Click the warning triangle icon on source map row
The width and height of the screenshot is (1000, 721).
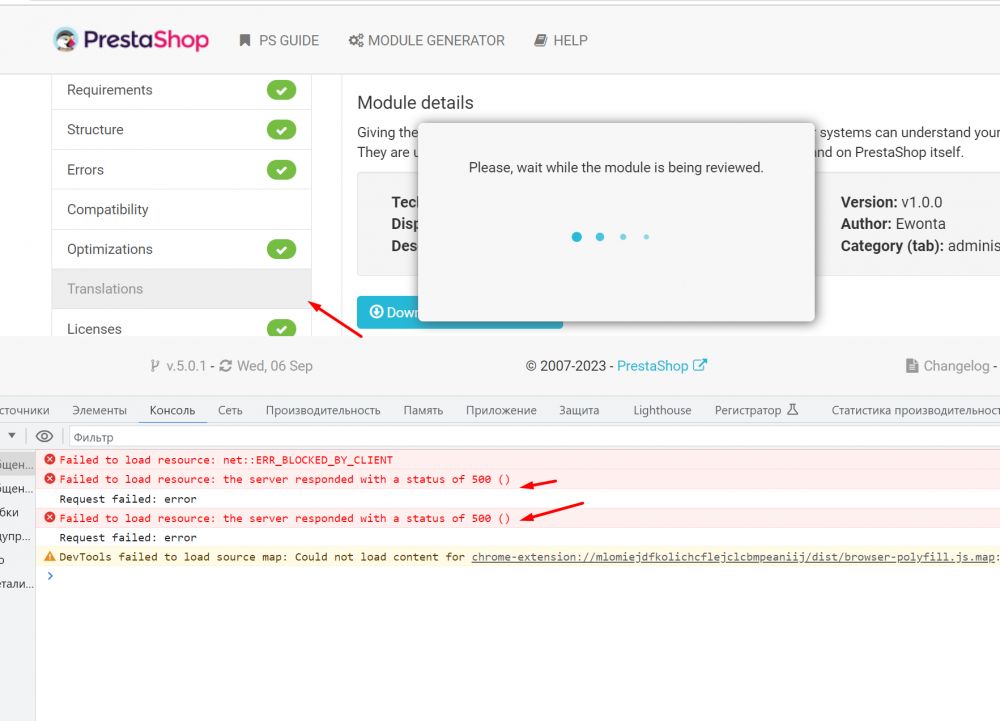pyautogui.click(x=50, y=557)
